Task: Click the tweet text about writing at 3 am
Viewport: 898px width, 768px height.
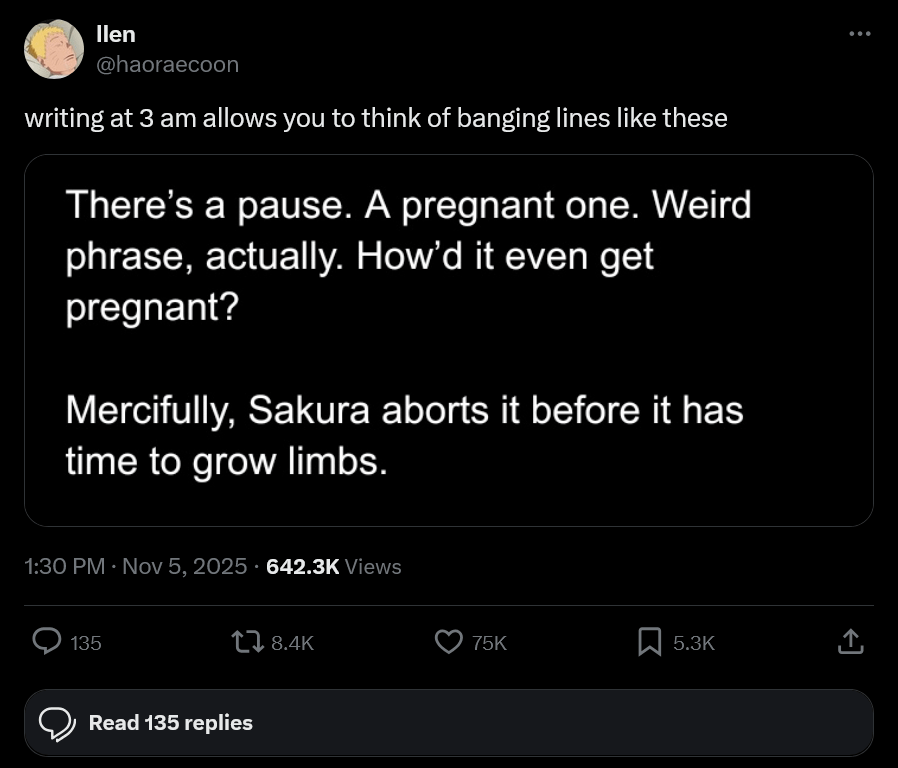Action: (375, 118)
